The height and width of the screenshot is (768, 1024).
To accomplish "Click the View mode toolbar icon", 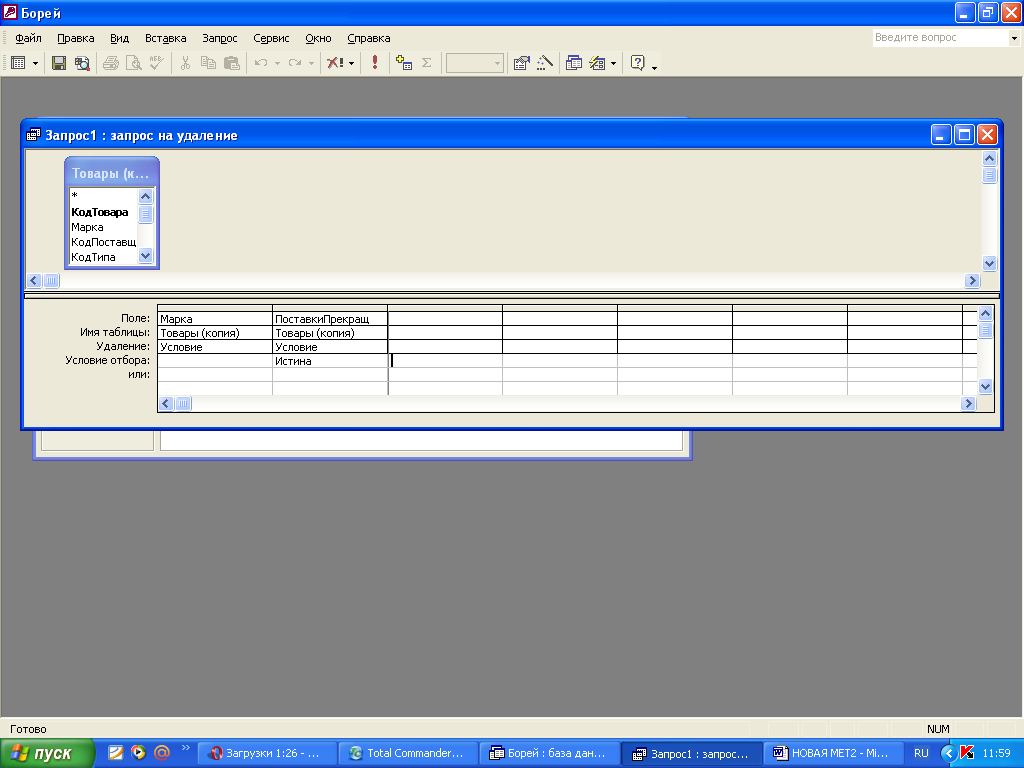I will click(18, 63).
